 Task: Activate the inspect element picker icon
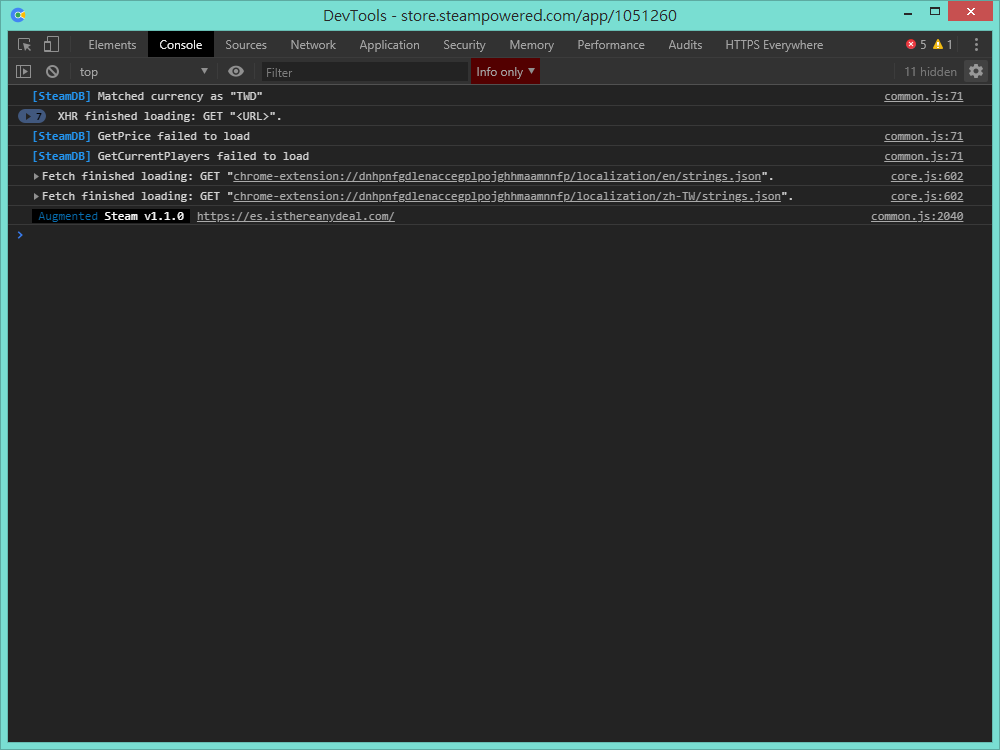tap(24, 45)
